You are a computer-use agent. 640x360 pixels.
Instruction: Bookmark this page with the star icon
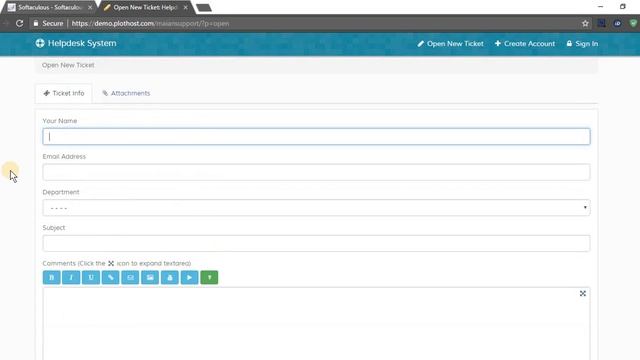[x=585, y=23]
